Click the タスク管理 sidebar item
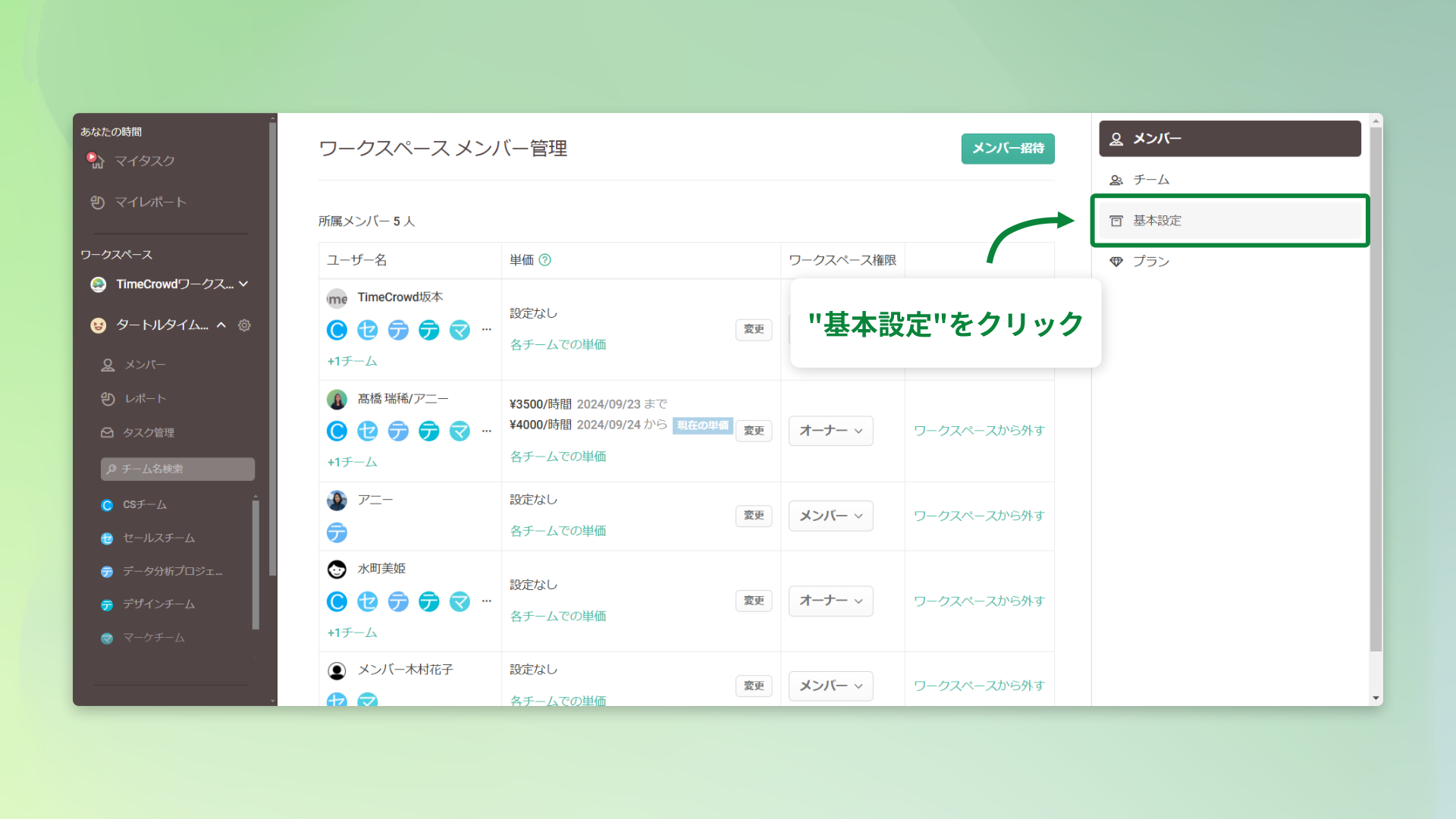This screenshot has height=819, width=1456. point(149,432)
